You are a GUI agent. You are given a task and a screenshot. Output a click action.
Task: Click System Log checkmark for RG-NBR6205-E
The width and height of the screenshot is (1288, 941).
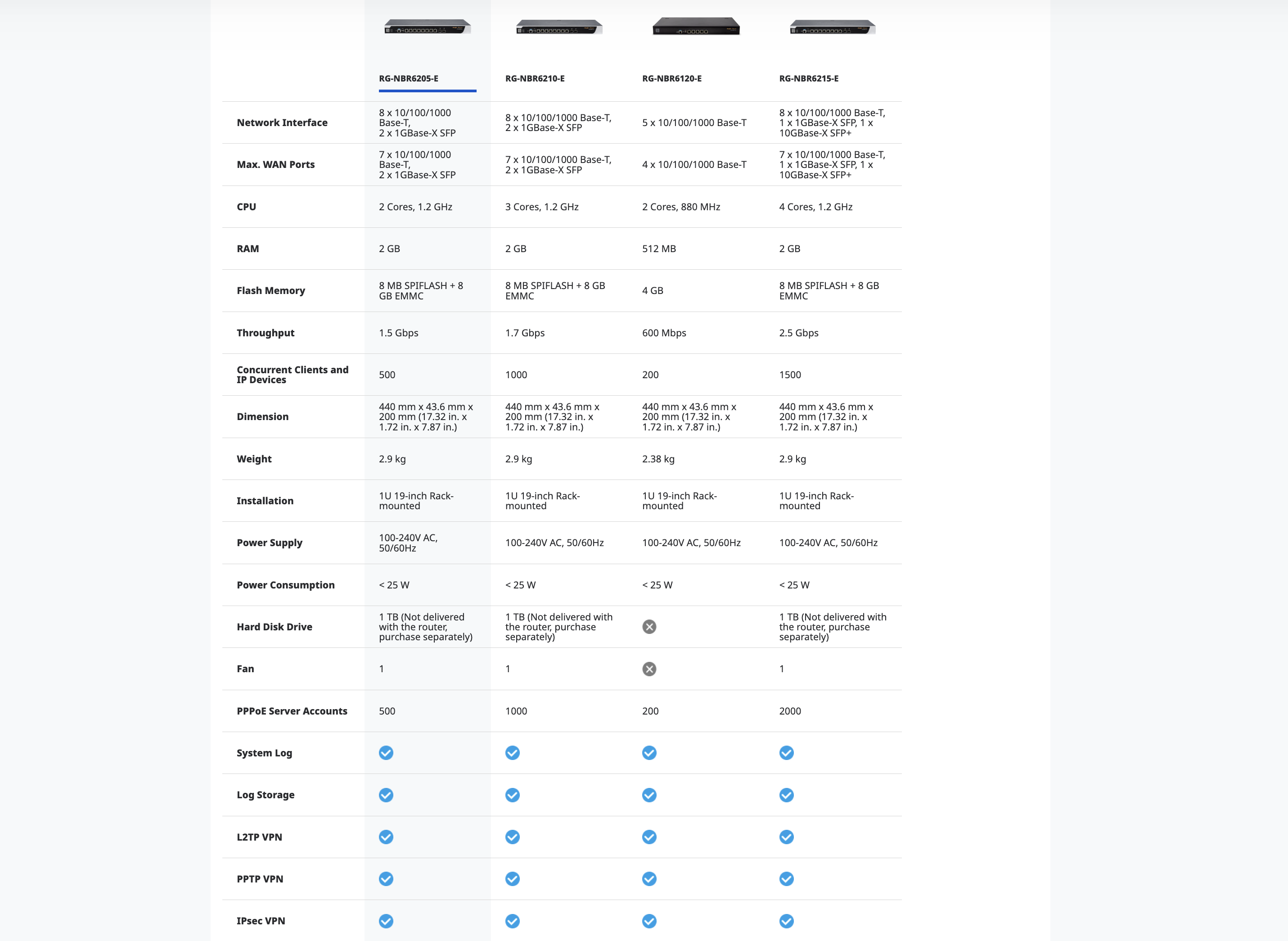click(x=386, y=753)
